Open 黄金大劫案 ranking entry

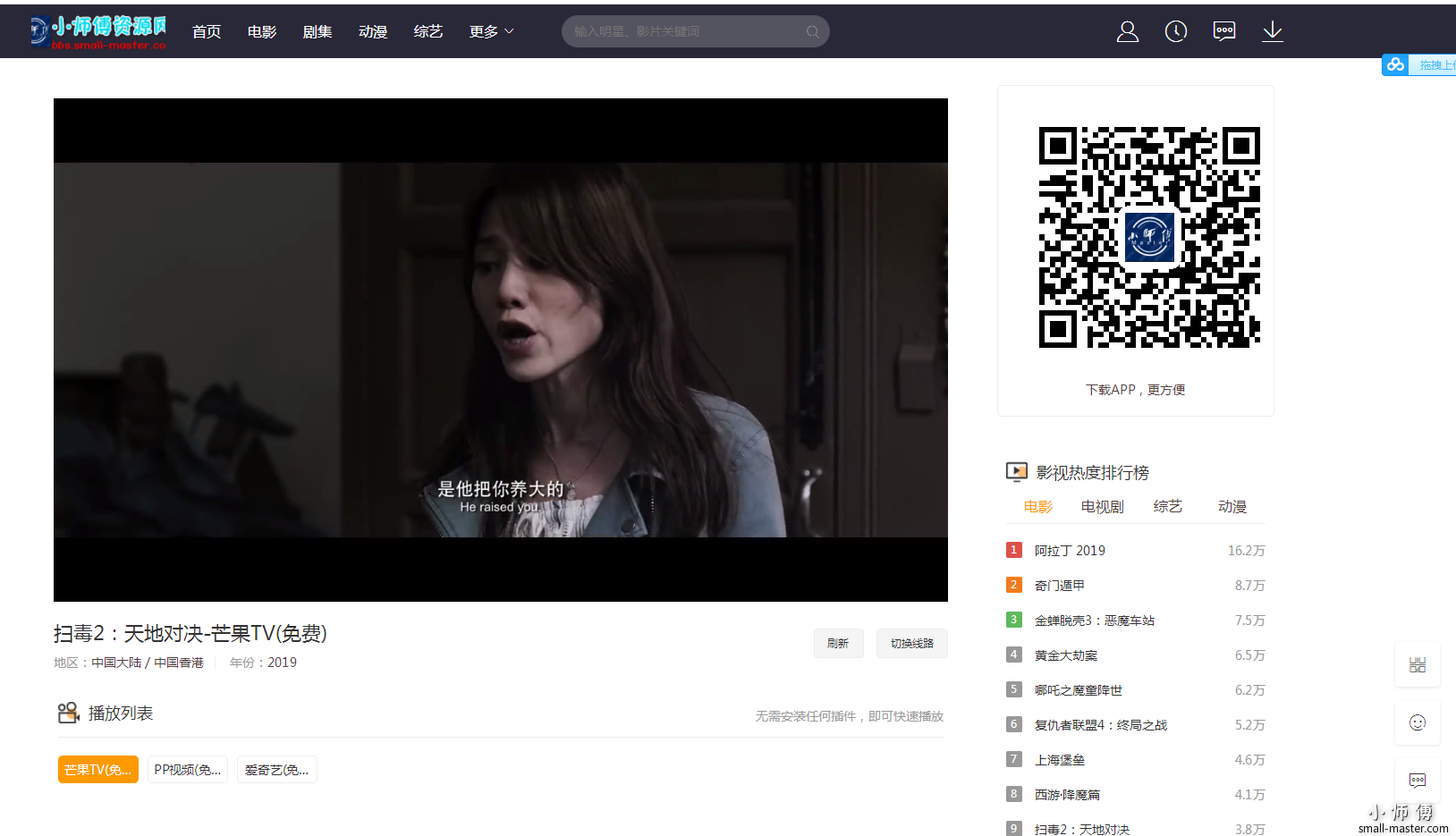(x=1066, y=655)
